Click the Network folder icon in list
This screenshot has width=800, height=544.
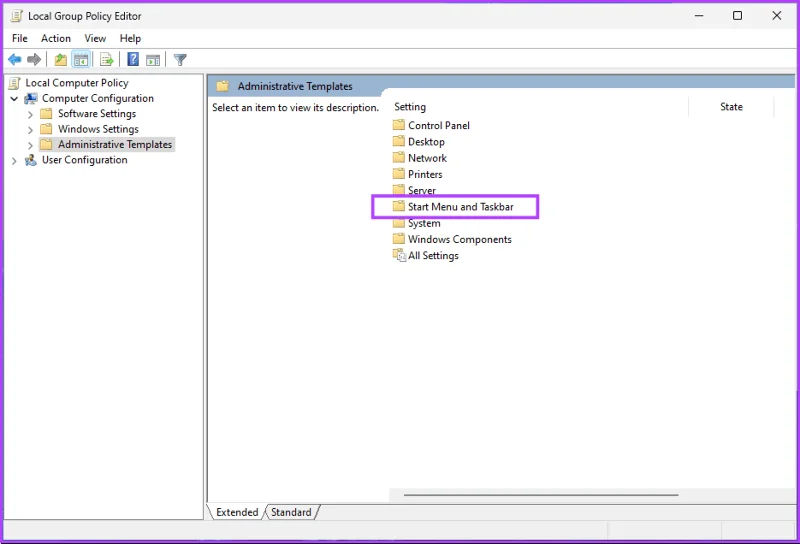pyautogui.click(x=399, y=158)
